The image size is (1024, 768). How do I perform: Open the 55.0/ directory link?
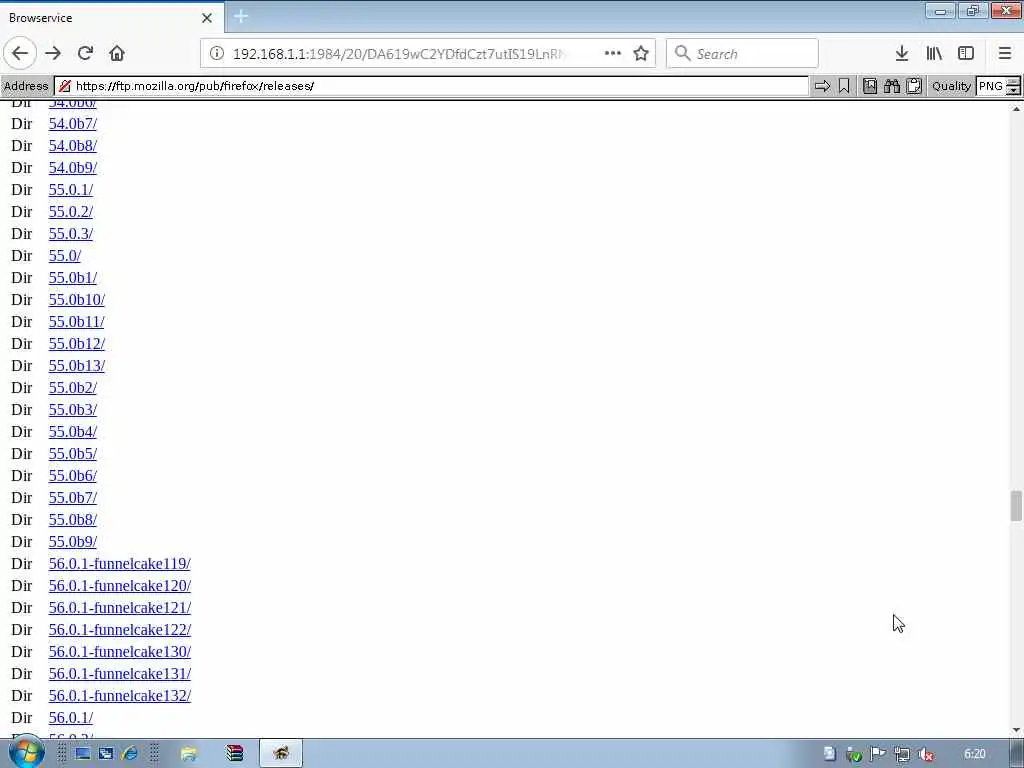click(65, 255)
